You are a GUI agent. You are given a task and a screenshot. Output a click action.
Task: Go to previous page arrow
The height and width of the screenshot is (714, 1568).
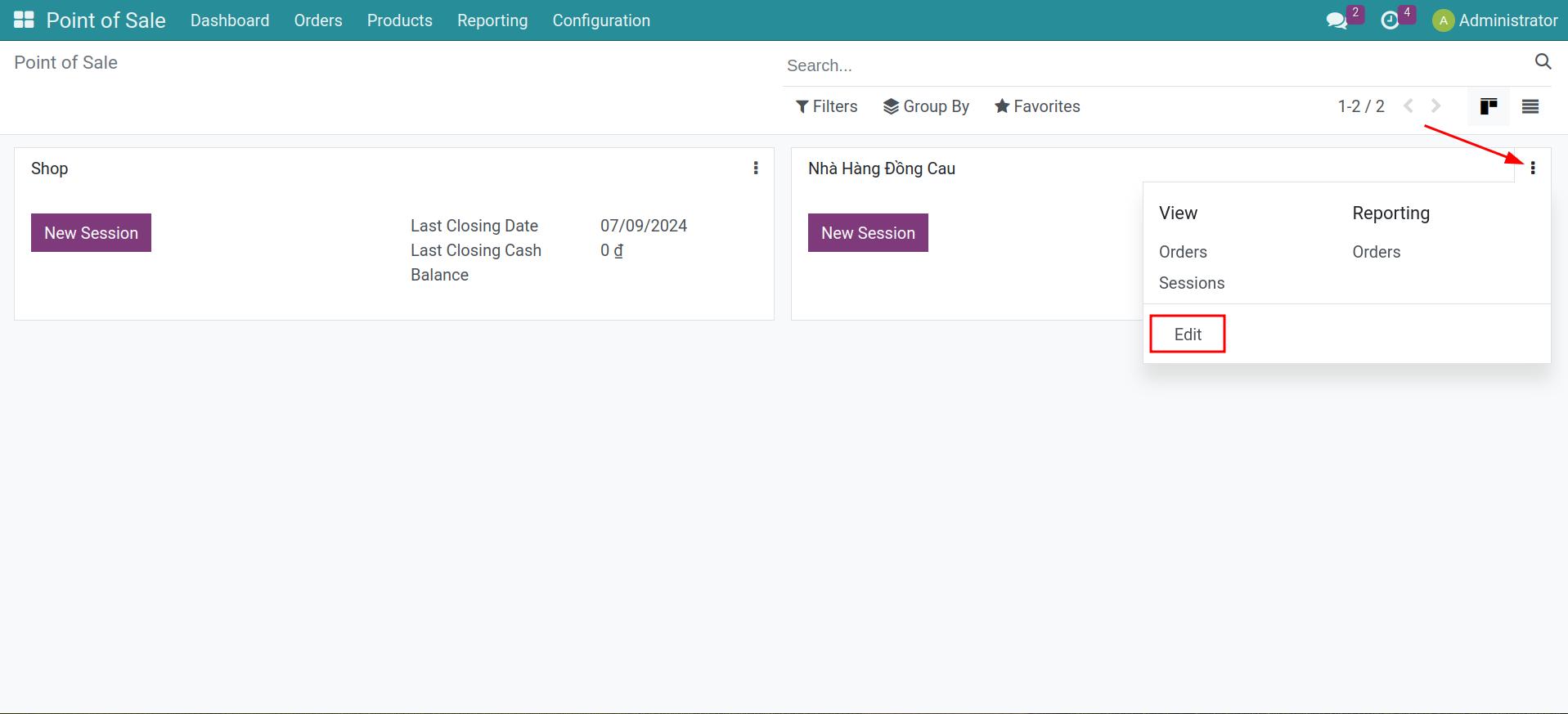point(1409,106)
